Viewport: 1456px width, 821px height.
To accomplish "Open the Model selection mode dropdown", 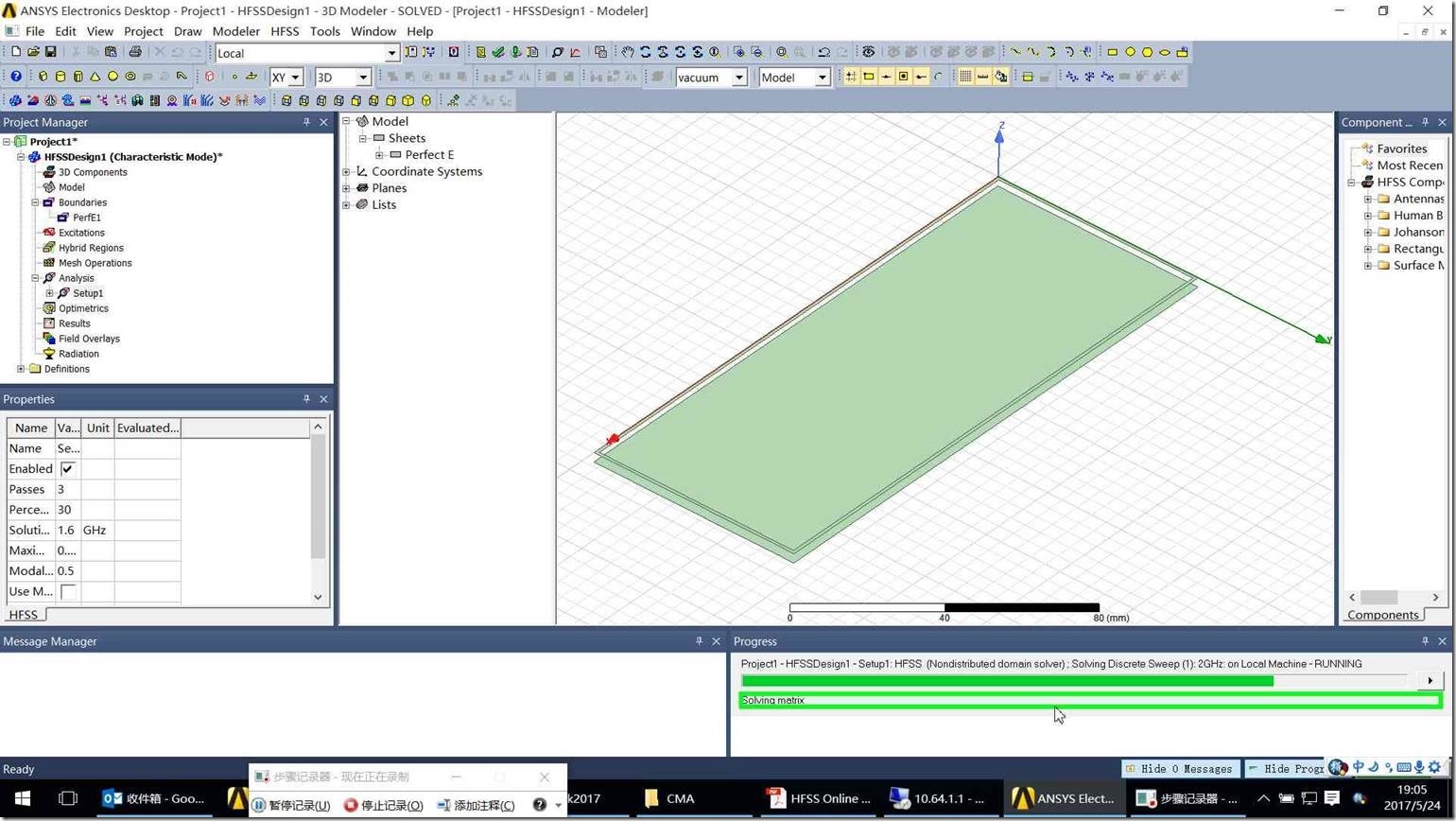I will click(x=823, y=78).
